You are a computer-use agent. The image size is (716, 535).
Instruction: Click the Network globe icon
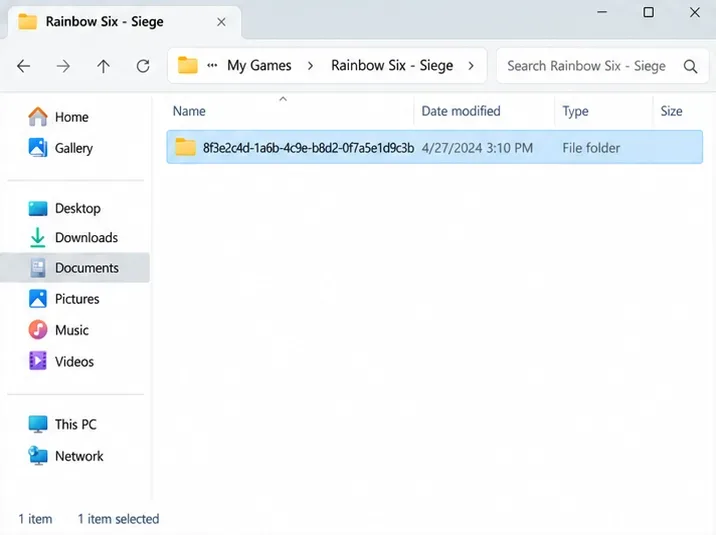[x=37, y=456]
